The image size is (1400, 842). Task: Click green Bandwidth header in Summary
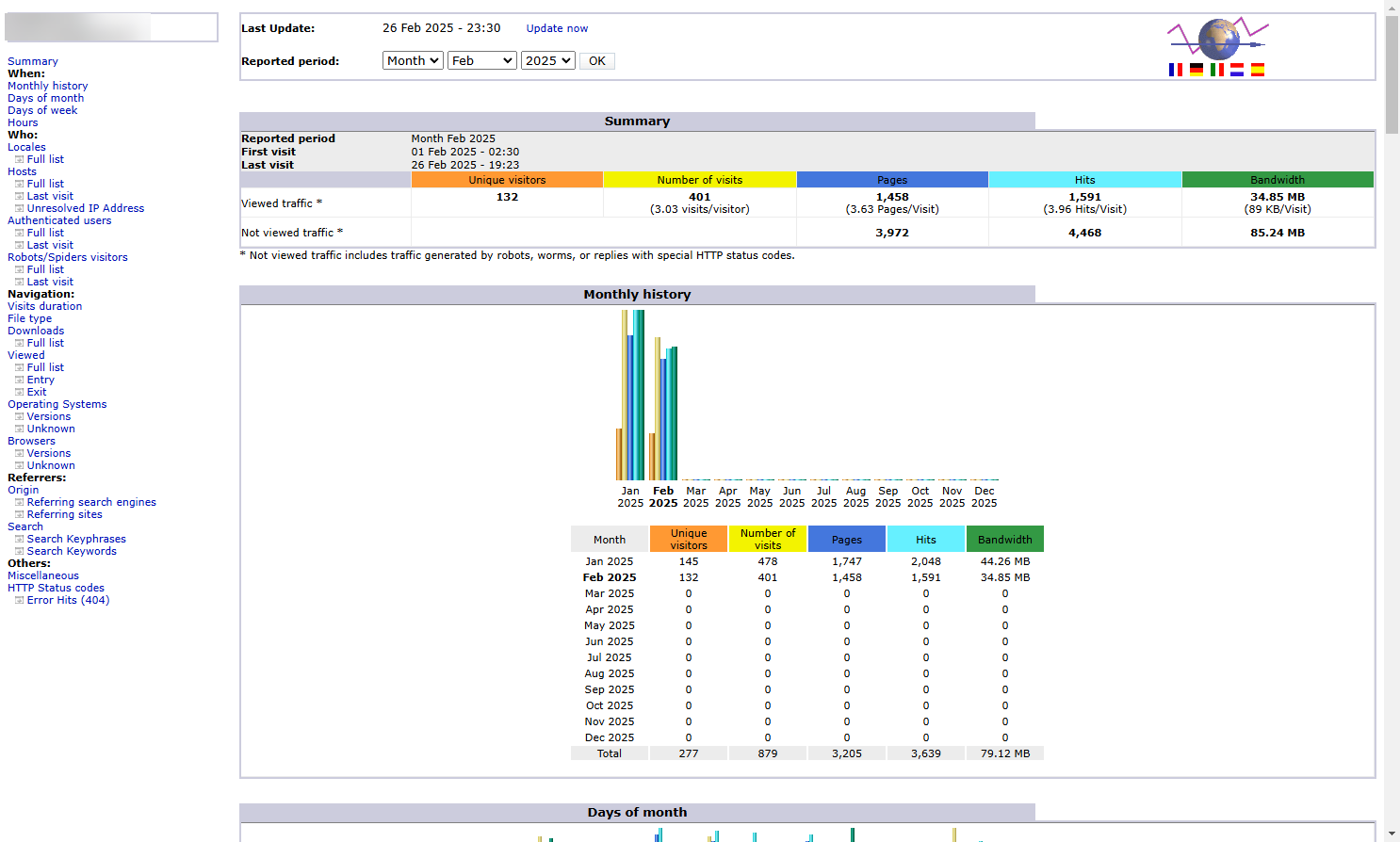pyautogui.click(x=1278, y=180)
